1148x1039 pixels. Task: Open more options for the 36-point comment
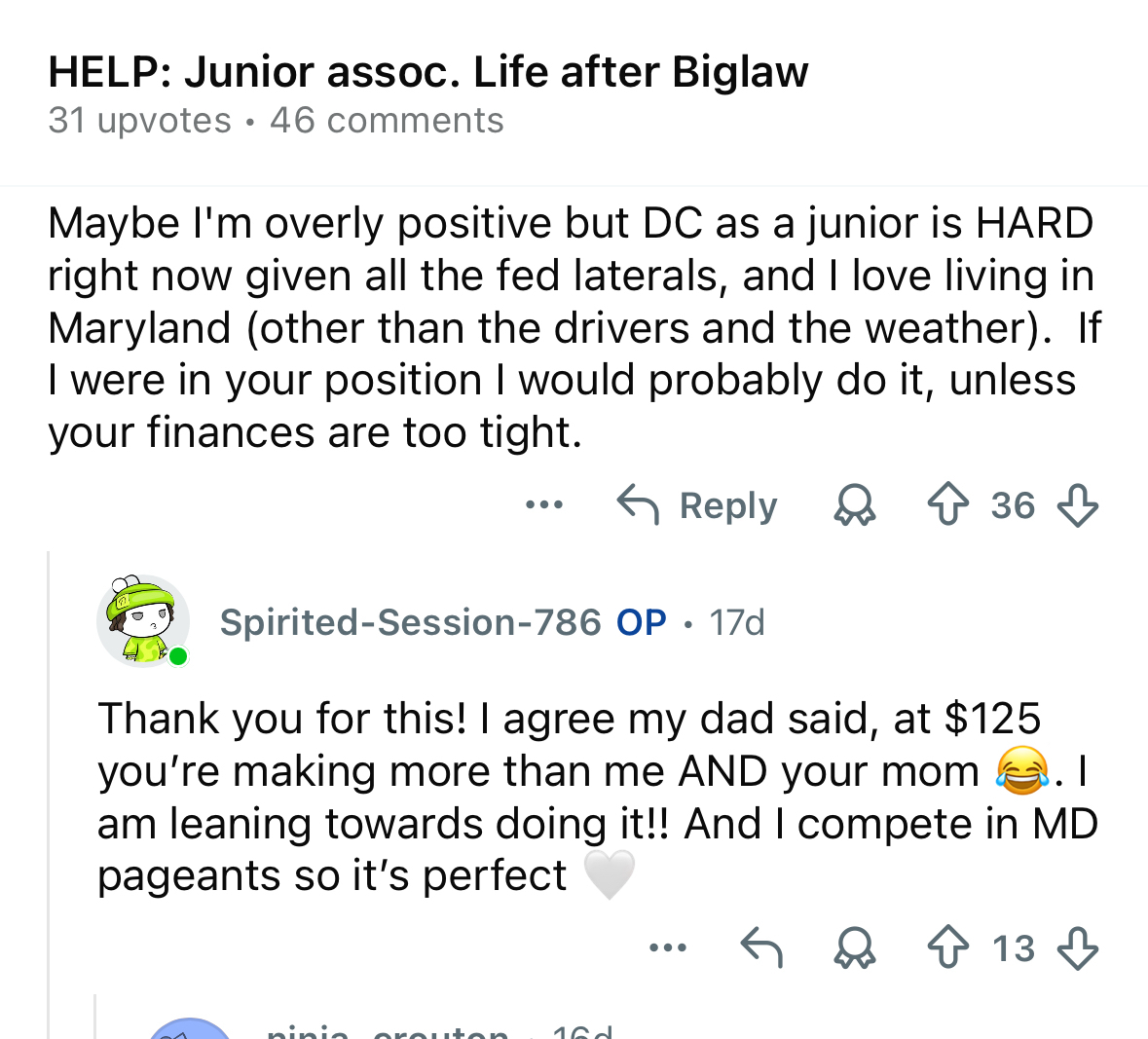point(543,505)
